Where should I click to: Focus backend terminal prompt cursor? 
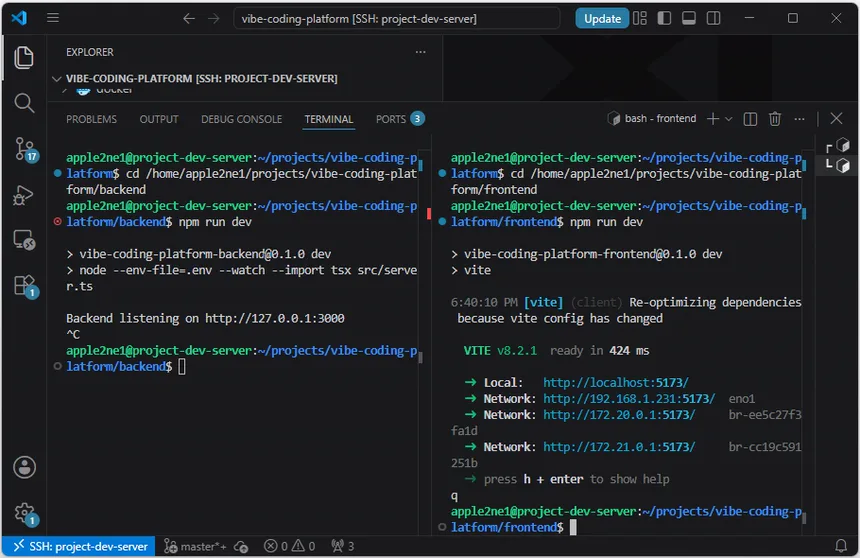tap(182, 367)
